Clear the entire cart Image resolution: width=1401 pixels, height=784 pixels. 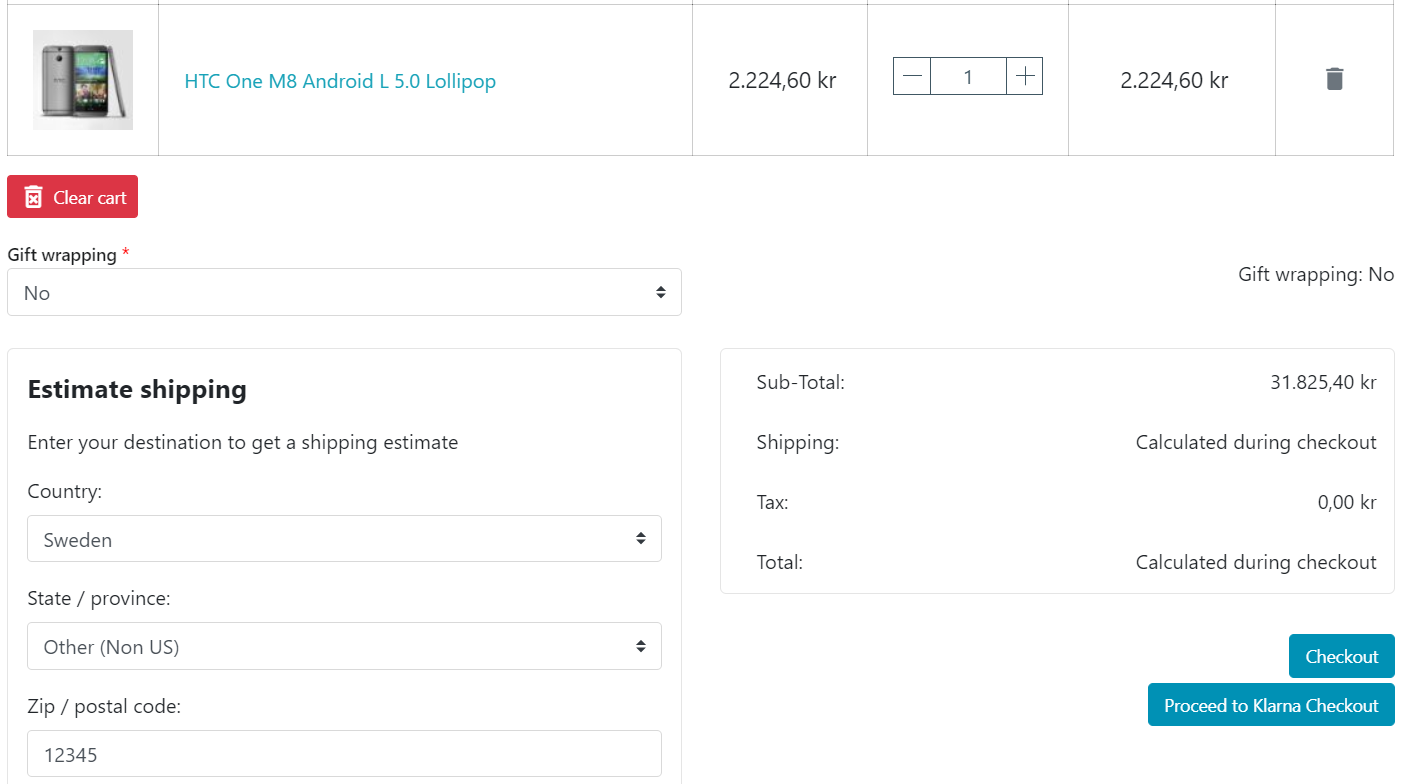[x=72, y=197]
